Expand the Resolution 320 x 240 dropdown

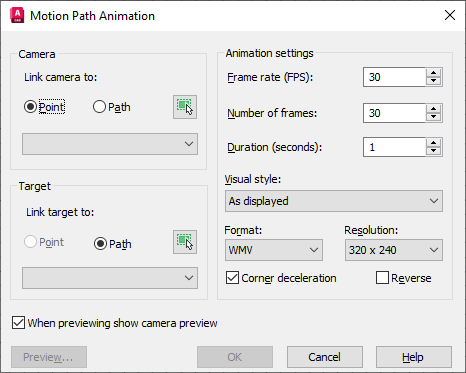click(394, 250)
